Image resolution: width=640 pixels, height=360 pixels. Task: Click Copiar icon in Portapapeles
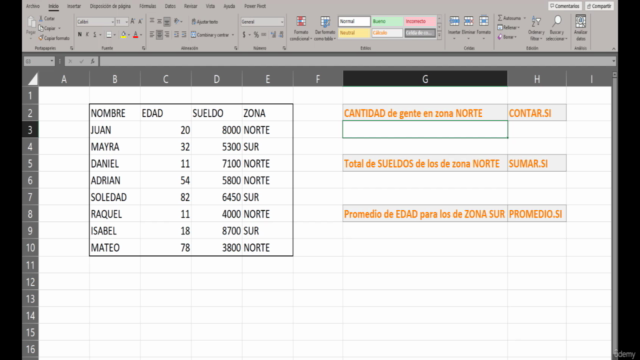pos(41,28)
